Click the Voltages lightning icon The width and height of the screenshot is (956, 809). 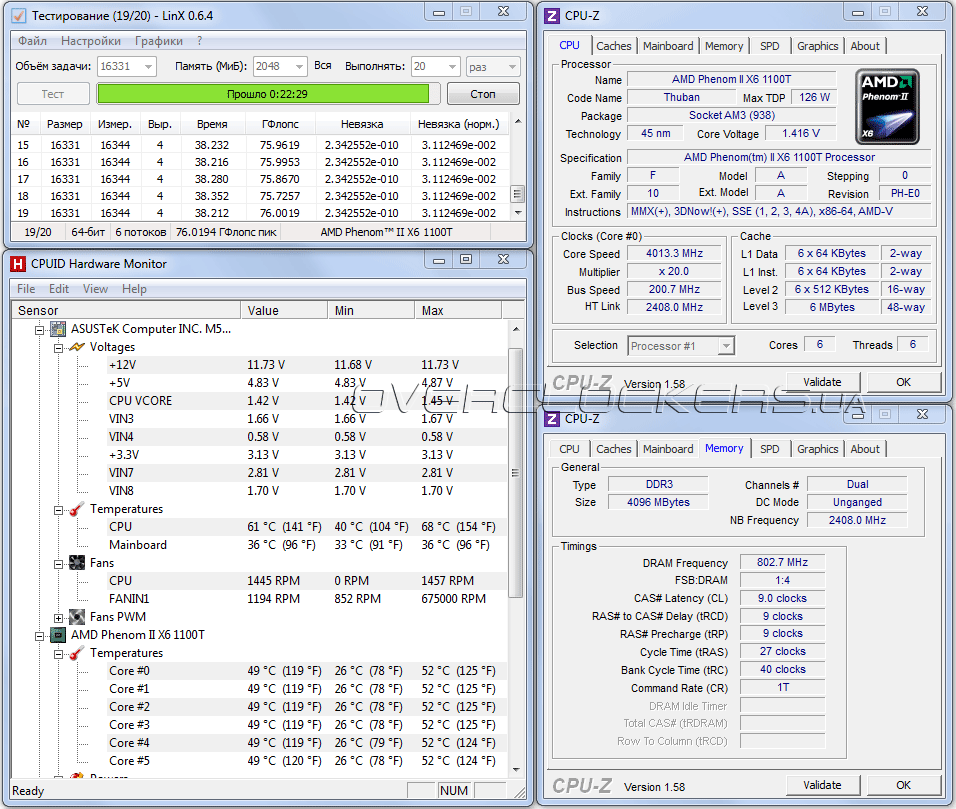click(76, 347)
